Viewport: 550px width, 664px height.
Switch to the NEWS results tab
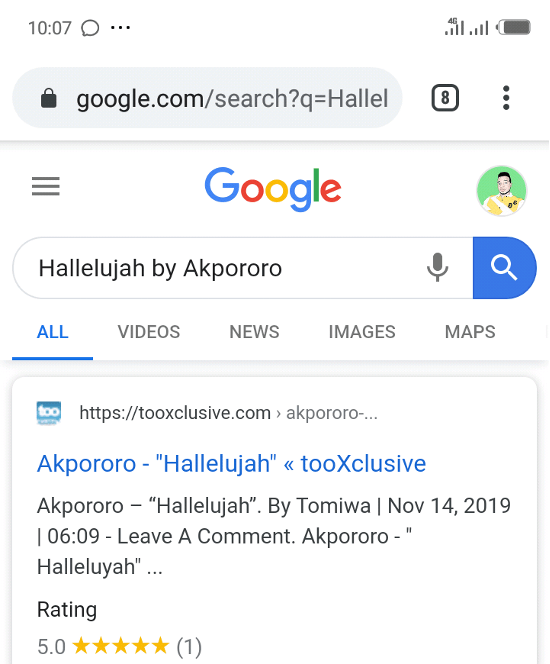pyautogui.click(x=254, y=332)
